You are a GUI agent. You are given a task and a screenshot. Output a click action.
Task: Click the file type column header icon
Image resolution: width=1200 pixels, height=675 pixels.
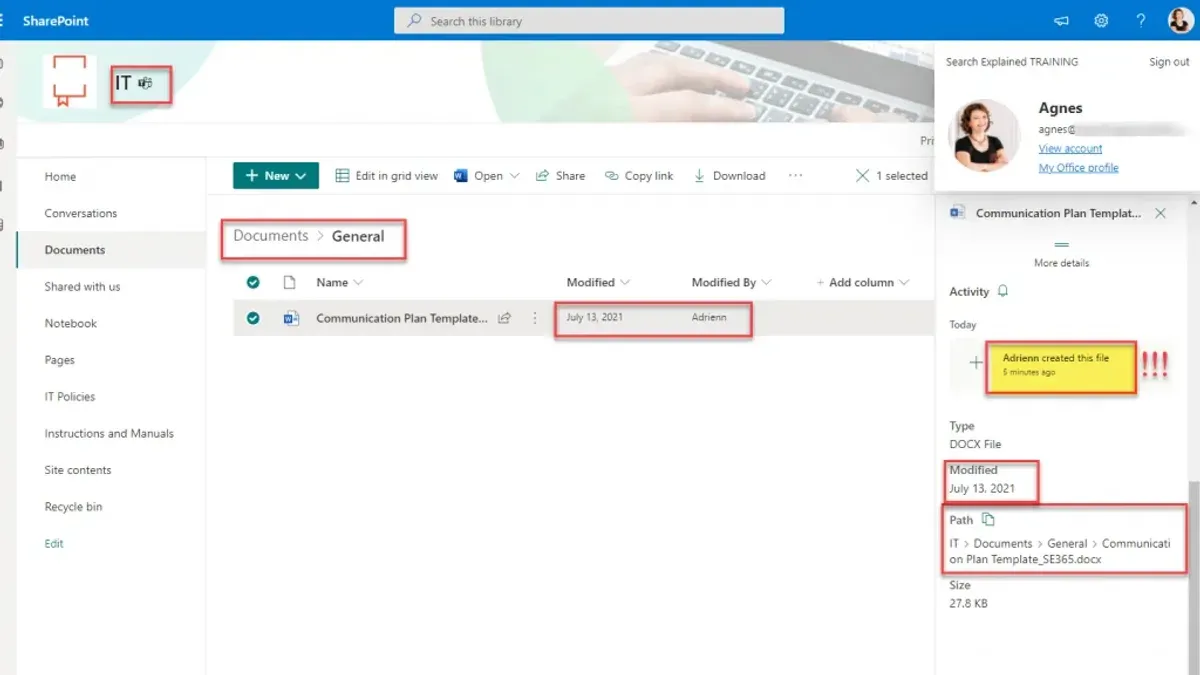pyautogui.click(x=290, y=282)
